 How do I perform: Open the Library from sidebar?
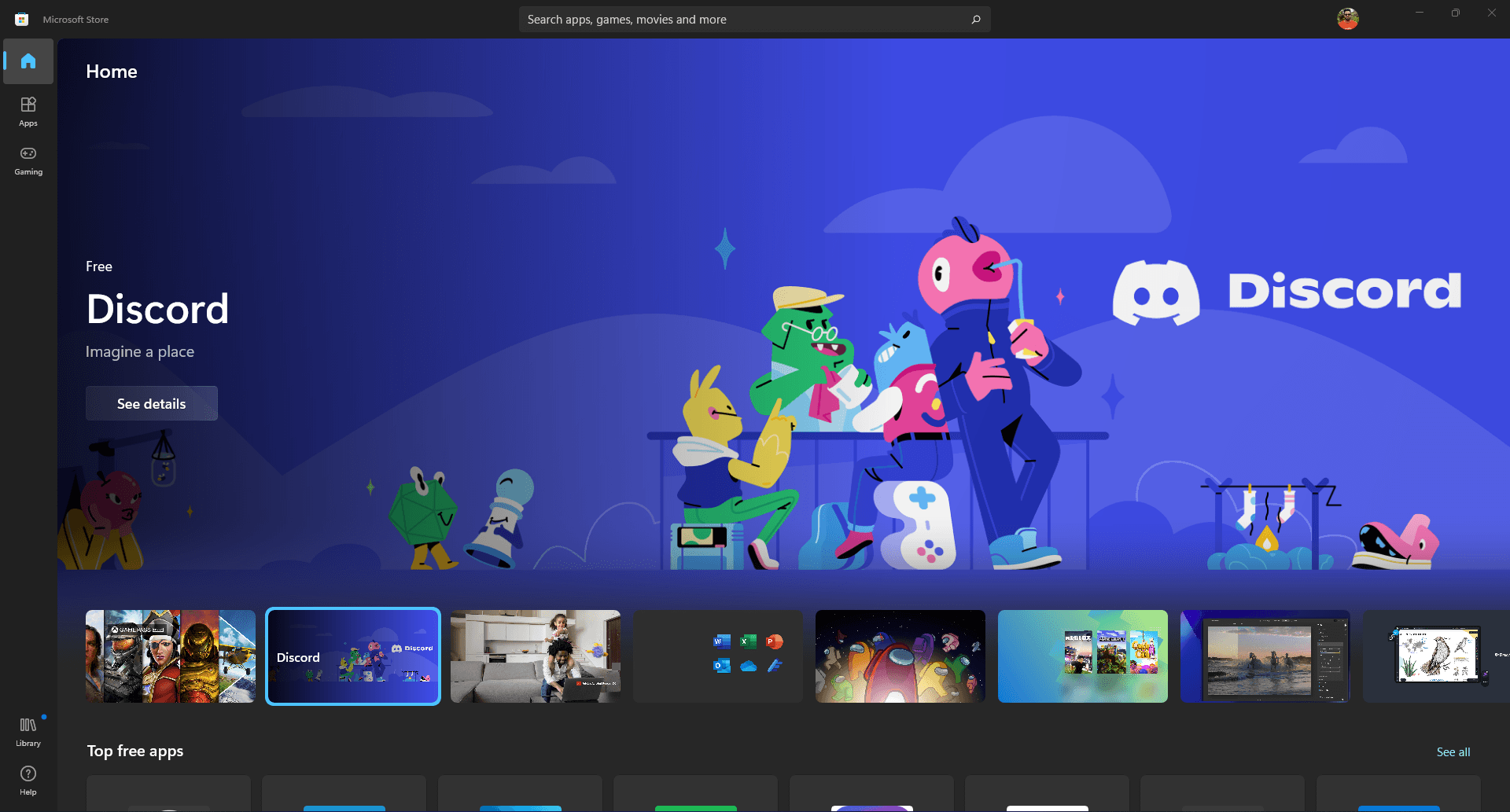click(x=28, y=731)
